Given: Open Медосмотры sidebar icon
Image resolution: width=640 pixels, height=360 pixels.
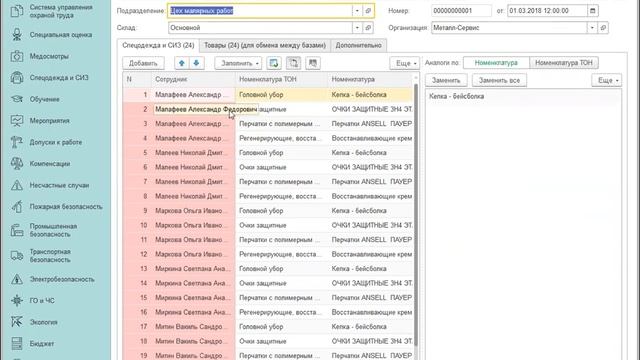Looking at the screenshot, I should point(17,56).
